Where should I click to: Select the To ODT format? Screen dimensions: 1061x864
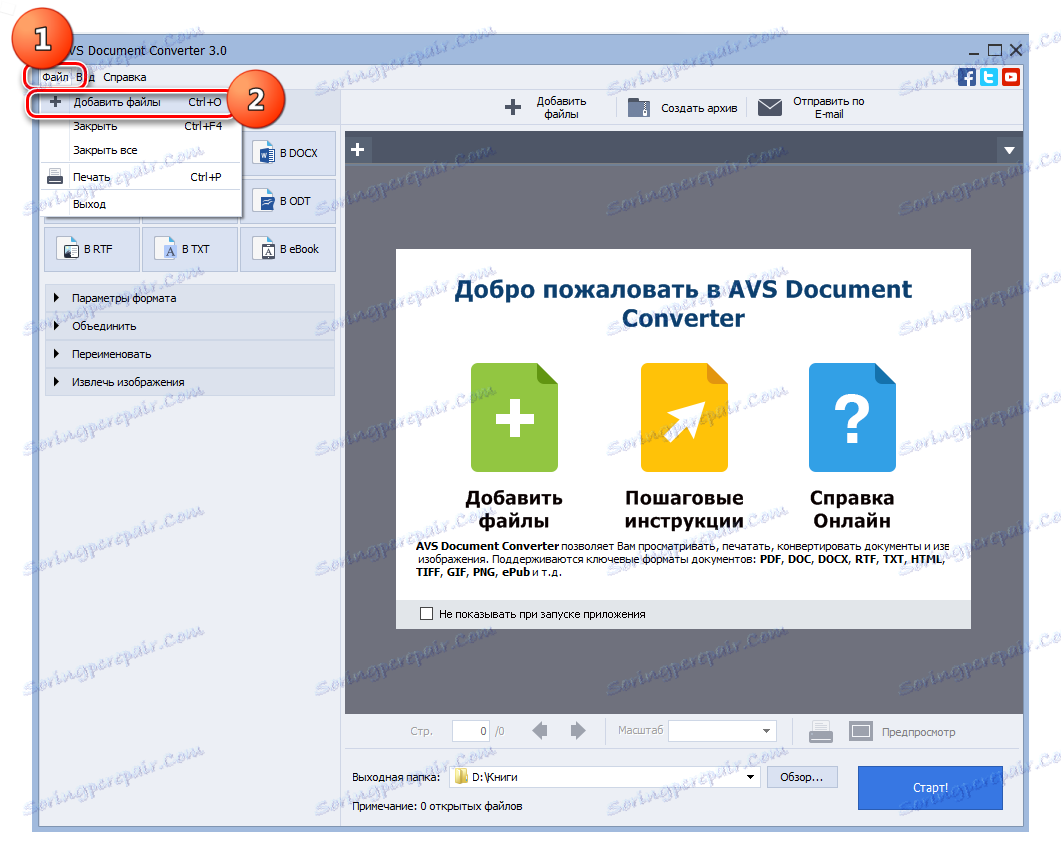point(288,202)
